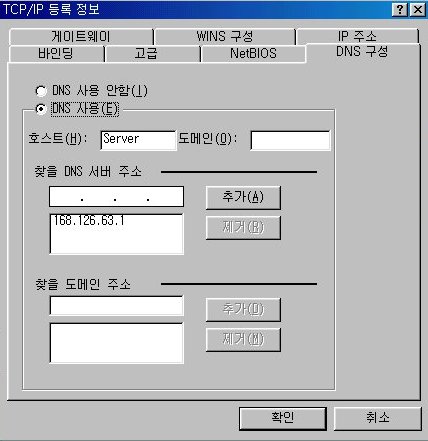Close the TCP/IP dialog with X
Screen dimensions: 428x441
coord(417,10)
